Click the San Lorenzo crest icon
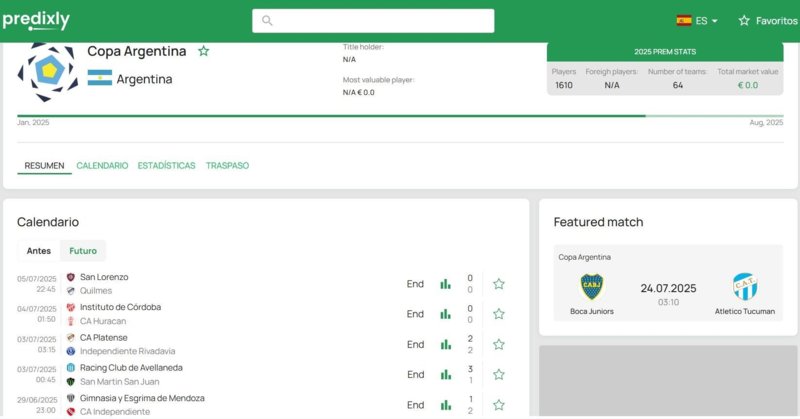This screenshot has height=419, width=800. click(x=71, y=277)
